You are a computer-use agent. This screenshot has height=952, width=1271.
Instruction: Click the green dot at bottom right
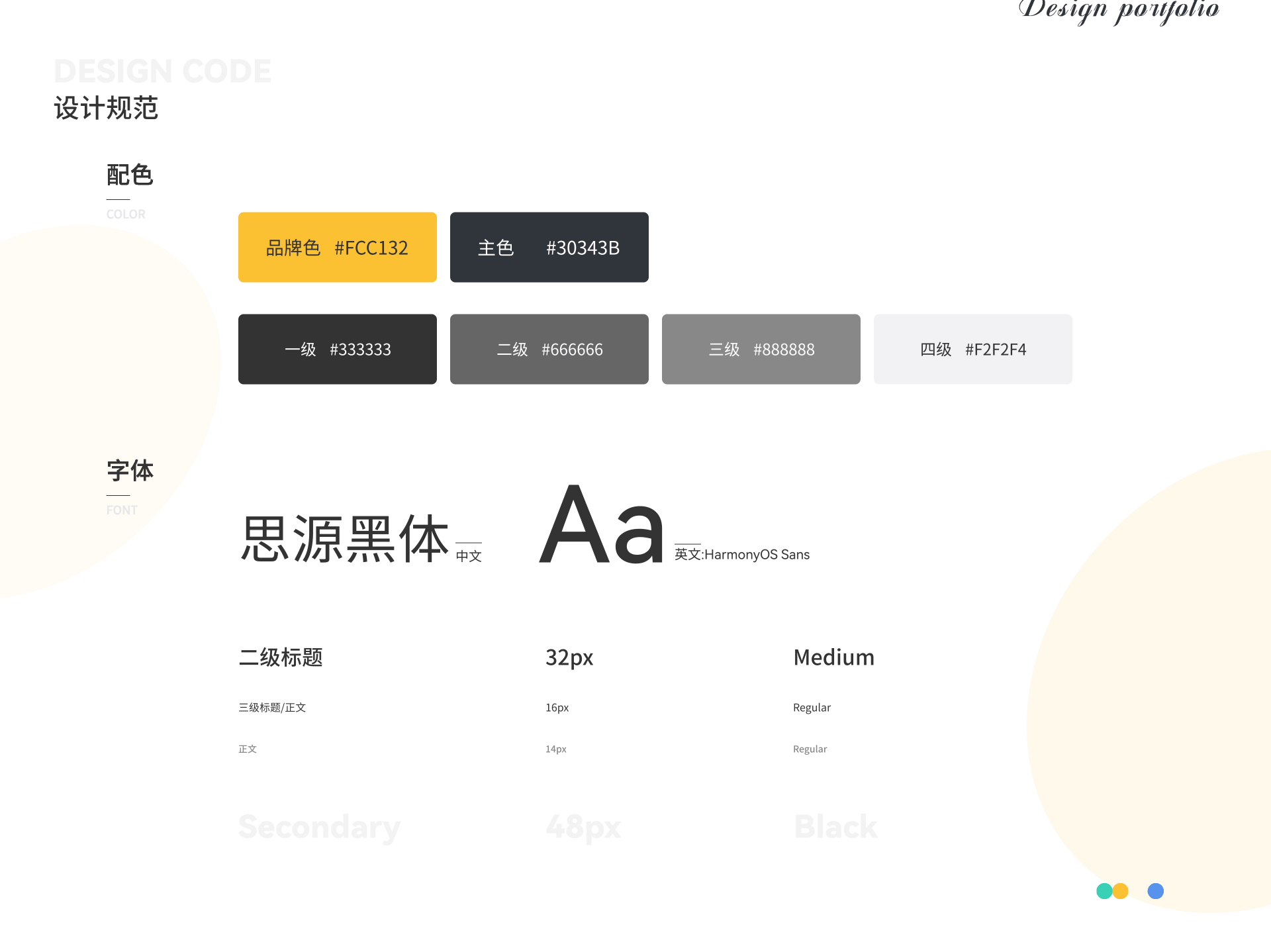pyautogui.click(x=1105, y=891)
